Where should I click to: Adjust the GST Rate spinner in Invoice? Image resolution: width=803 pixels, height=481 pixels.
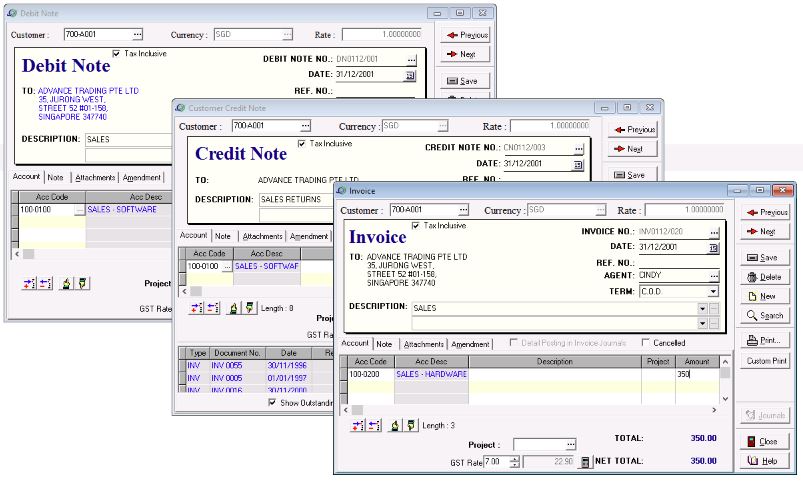515,462
